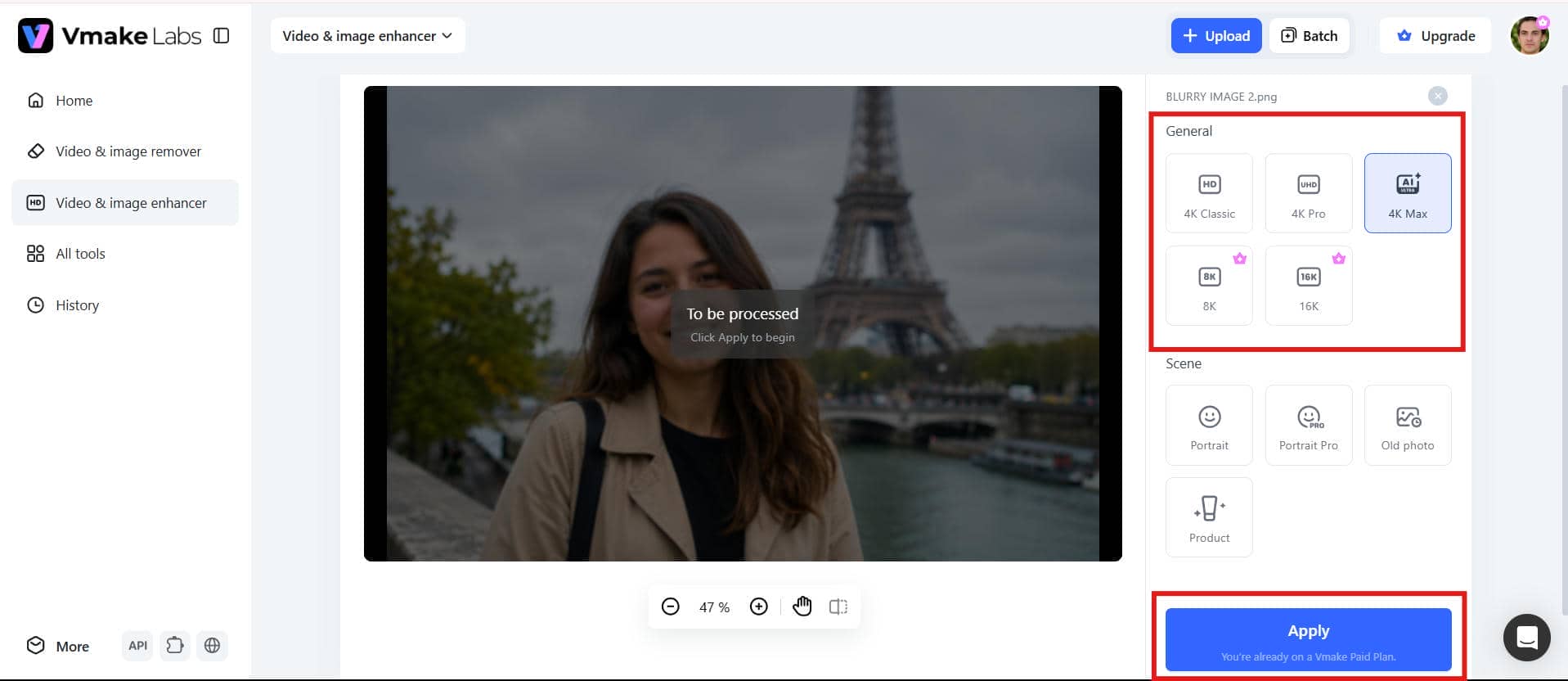
Task: Open All tools page
Action: [x=125, y=254]
